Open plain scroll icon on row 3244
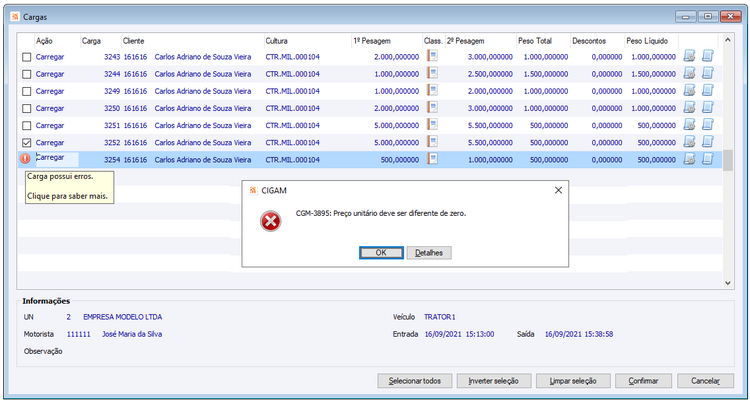Viewport: 750px width, 400px height. click(x=707, y=74)
